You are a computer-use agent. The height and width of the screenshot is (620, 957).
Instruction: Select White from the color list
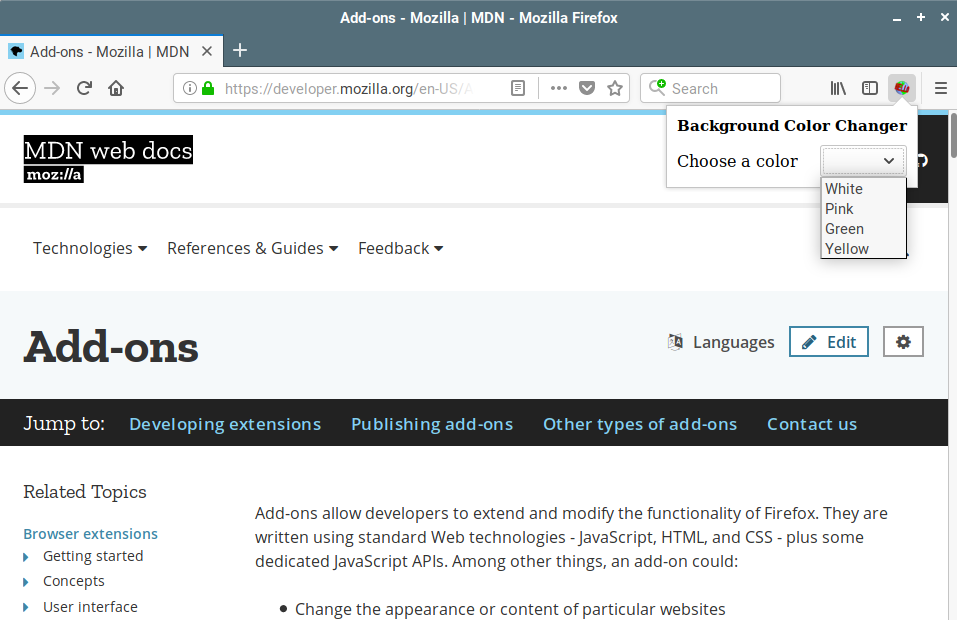[863, 189]
